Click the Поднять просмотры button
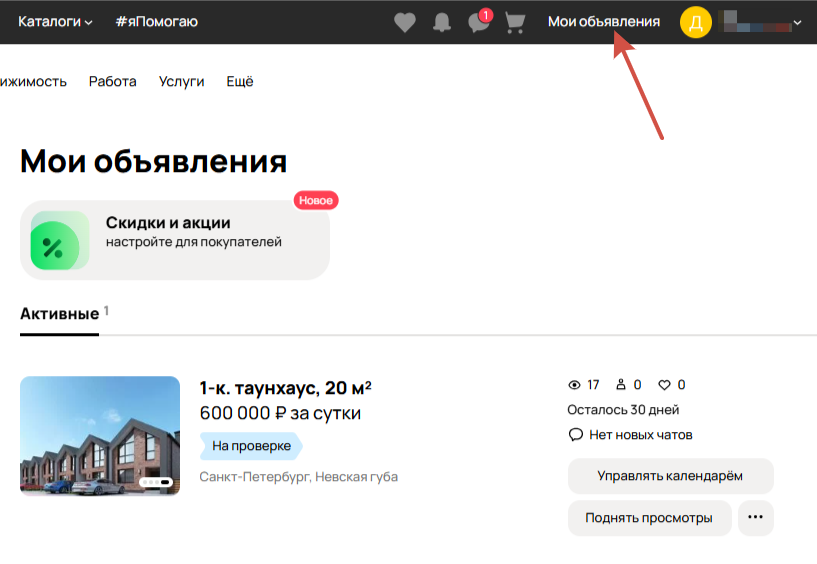Screen dimensions: 817x564 click(649, 517)
